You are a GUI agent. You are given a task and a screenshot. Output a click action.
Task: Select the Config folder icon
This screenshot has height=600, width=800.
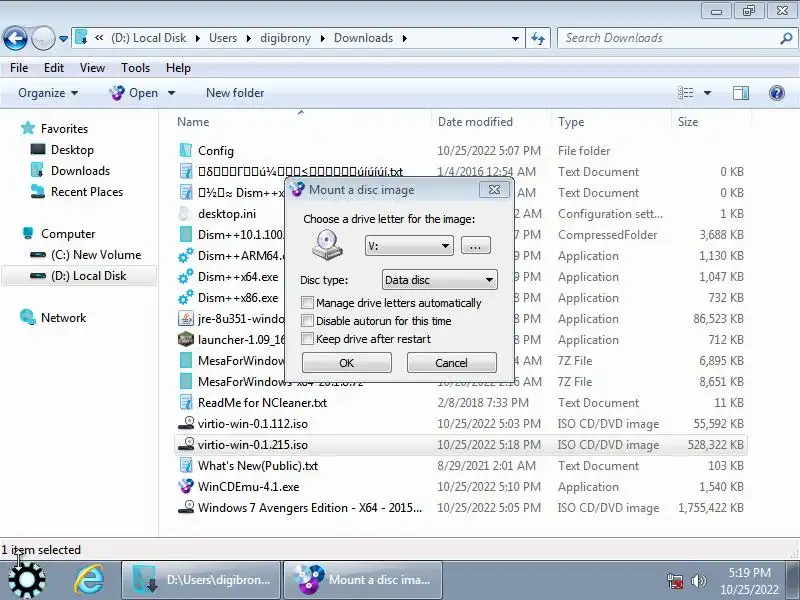coord(186,151)
